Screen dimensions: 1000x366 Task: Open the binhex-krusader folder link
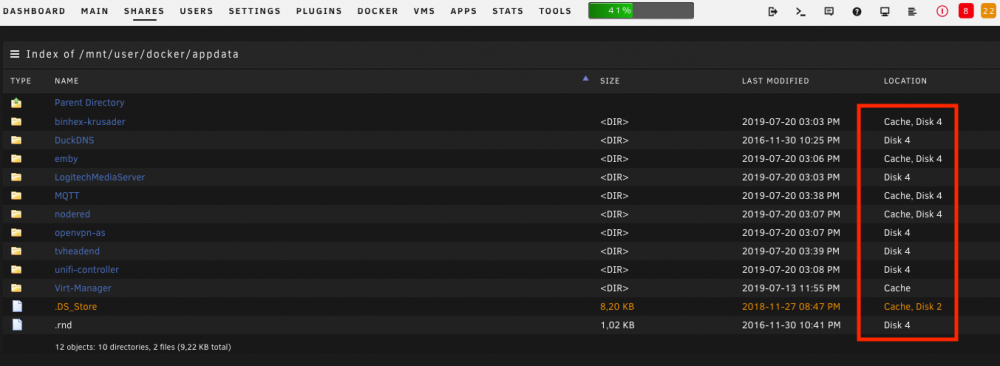(90, 121)
